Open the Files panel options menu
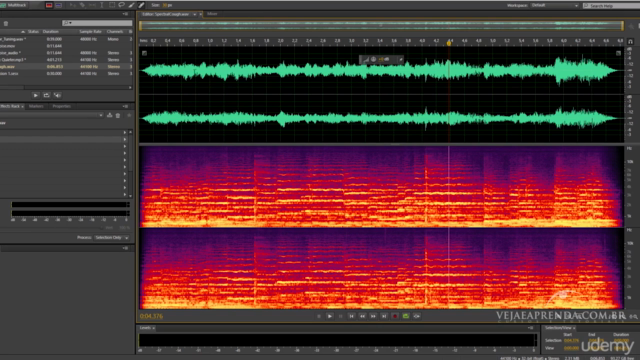 click(125, 14)
